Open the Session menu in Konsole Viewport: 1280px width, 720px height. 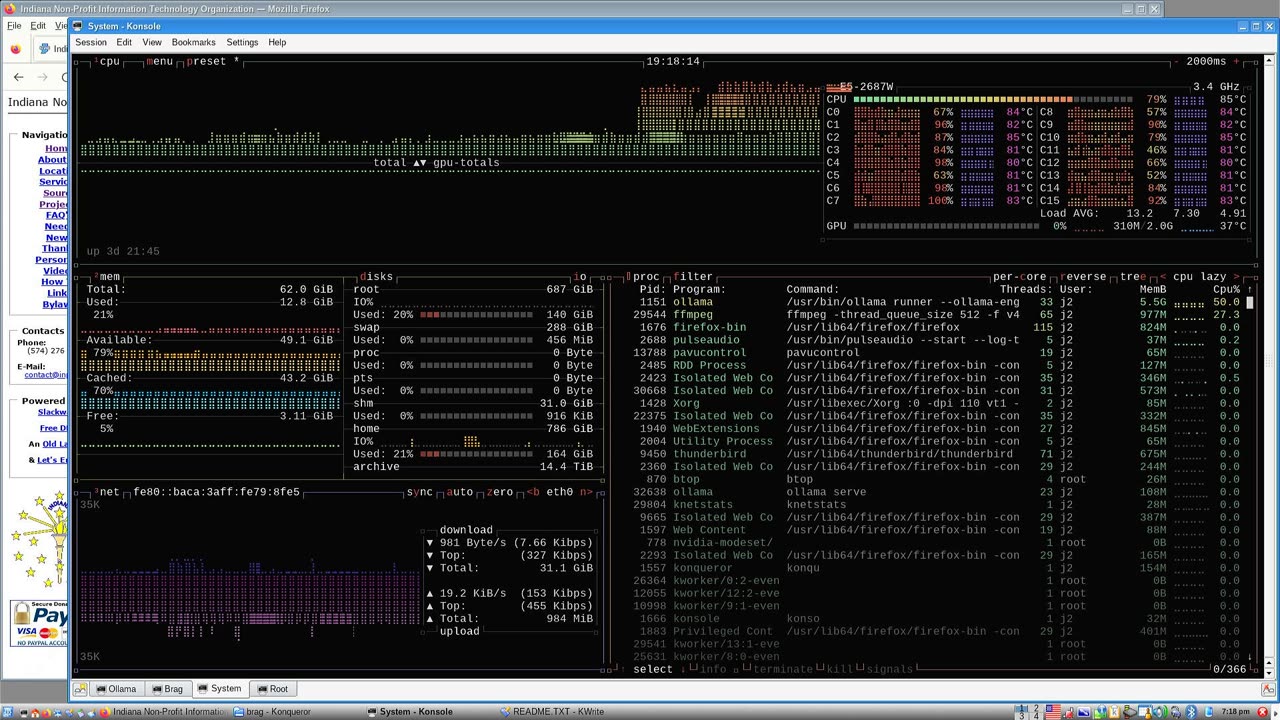(x=91, y=42)
